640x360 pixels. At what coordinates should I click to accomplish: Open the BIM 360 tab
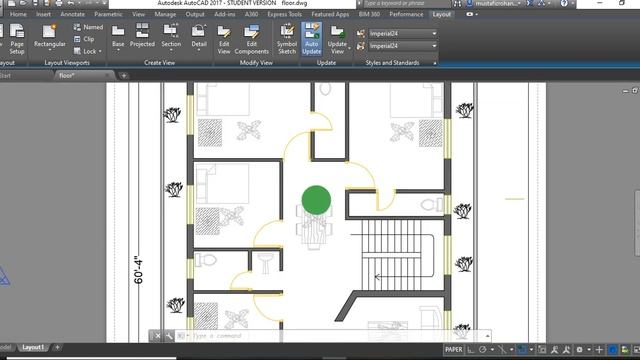[x=369, y=14]
